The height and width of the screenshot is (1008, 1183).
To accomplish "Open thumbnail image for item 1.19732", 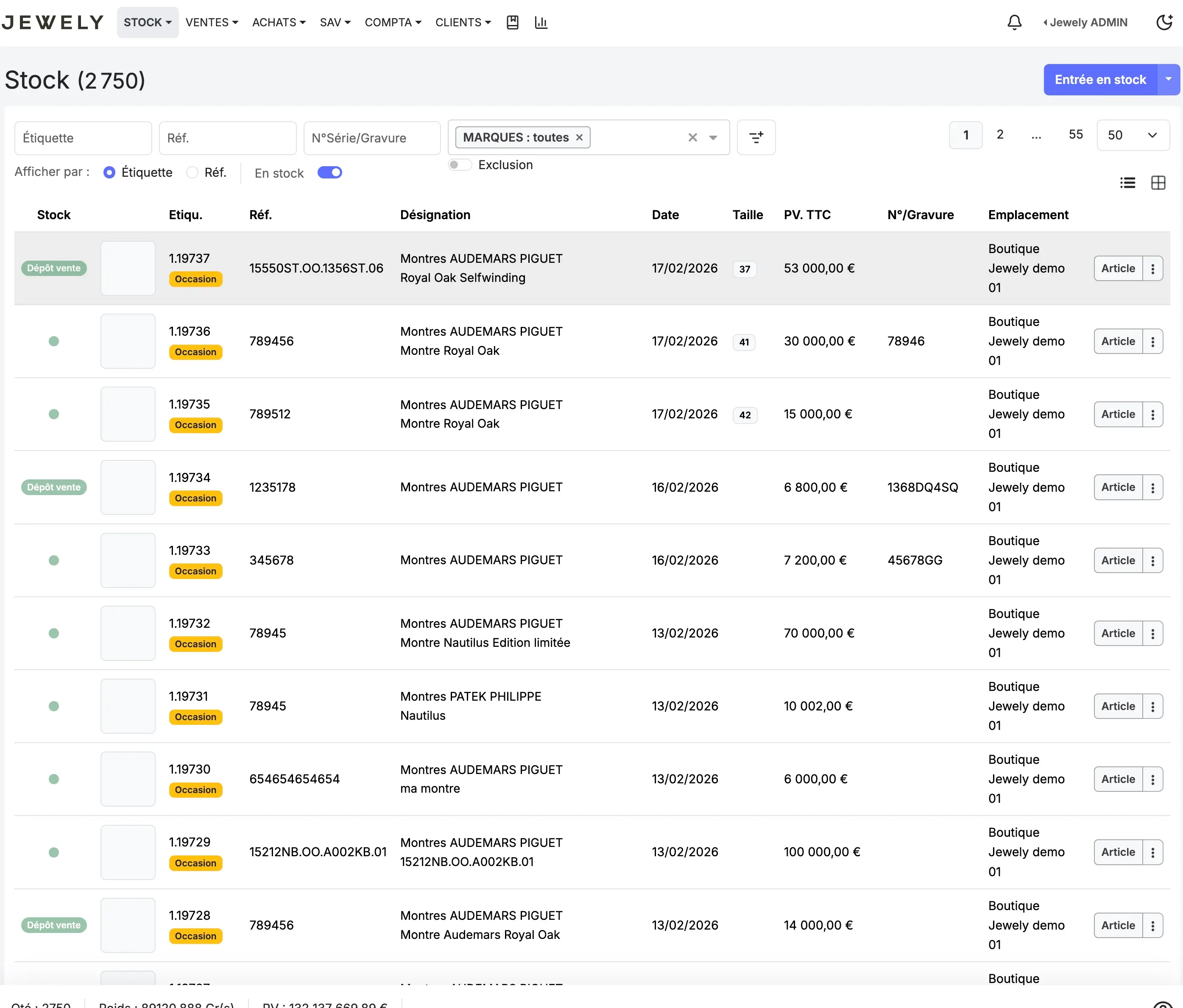I will click(x=128, y=634).
